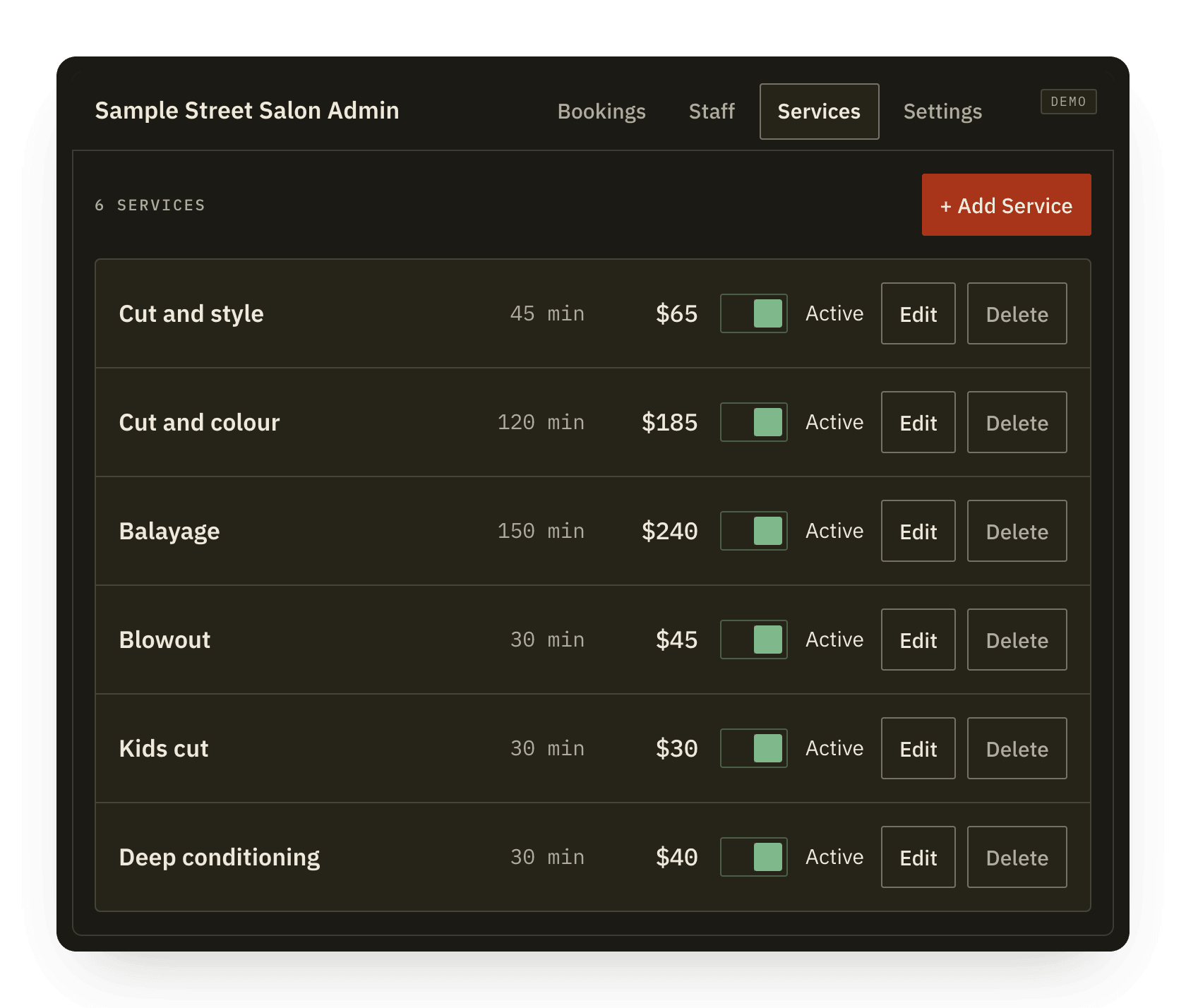Toggle active switch for Blowout
Viewport: 1186px width, 1008px height.
click(x=753, y=640)
